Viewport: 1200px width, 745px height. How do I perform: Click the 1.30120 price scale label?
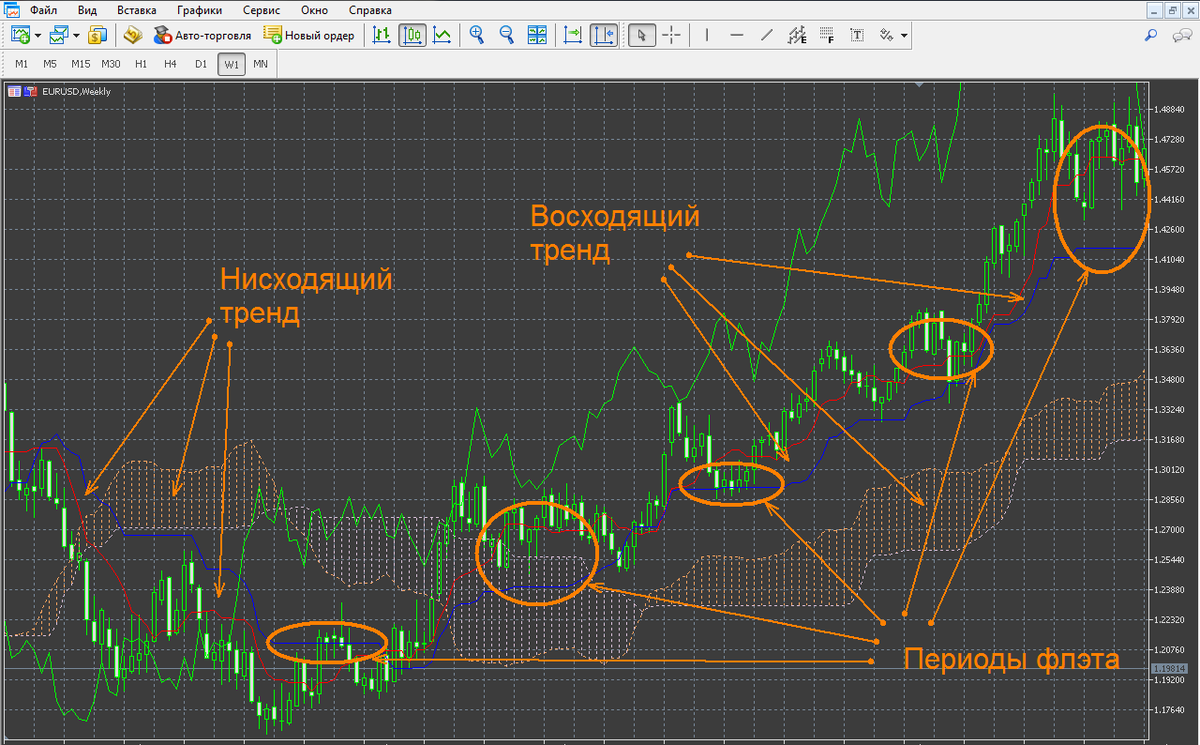click(1170, 469)
